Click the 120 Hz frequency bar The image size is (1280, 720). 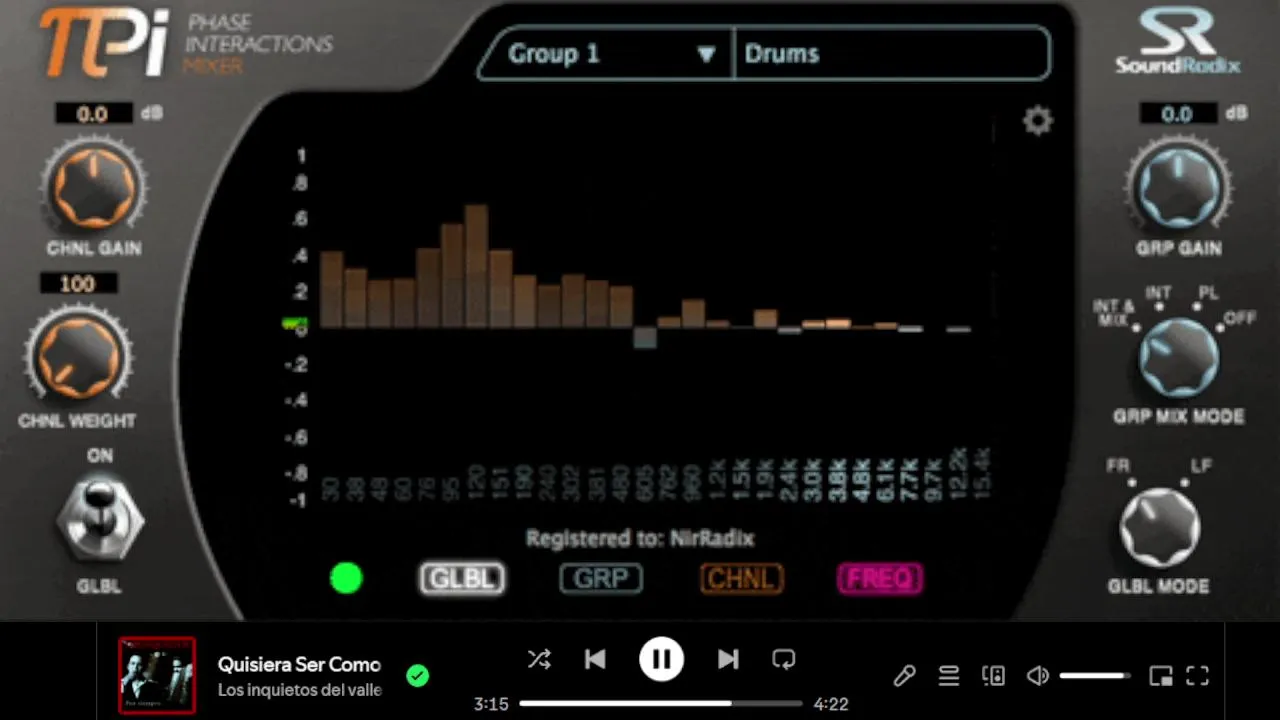point(476,266)
